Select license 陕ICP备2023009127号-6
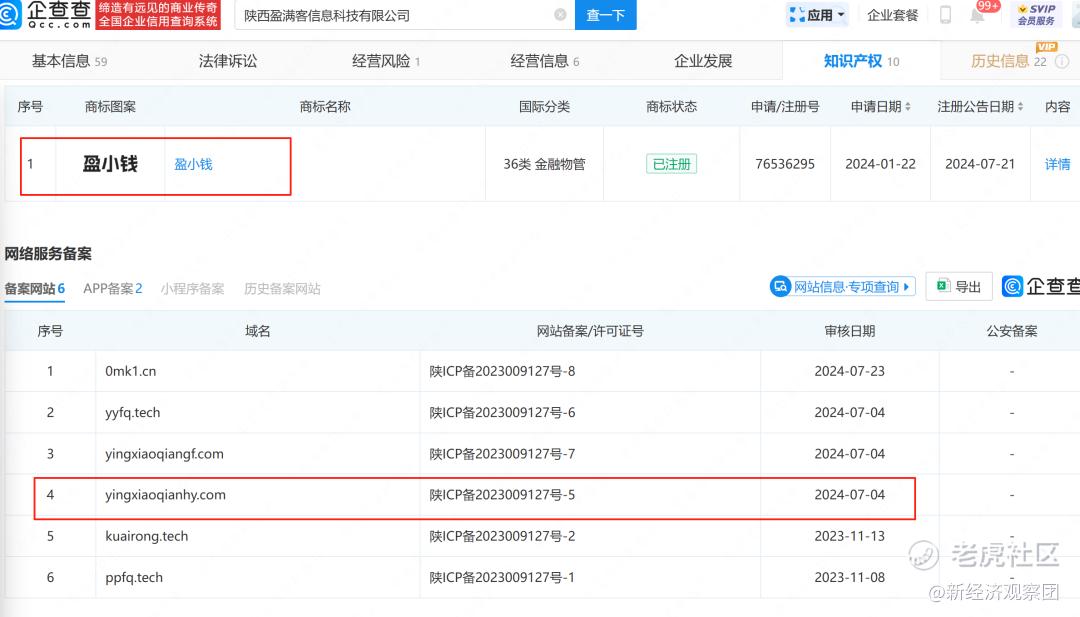Image resolution: width=1080 pixels, height=617 pixels. [x=502, y=412]
